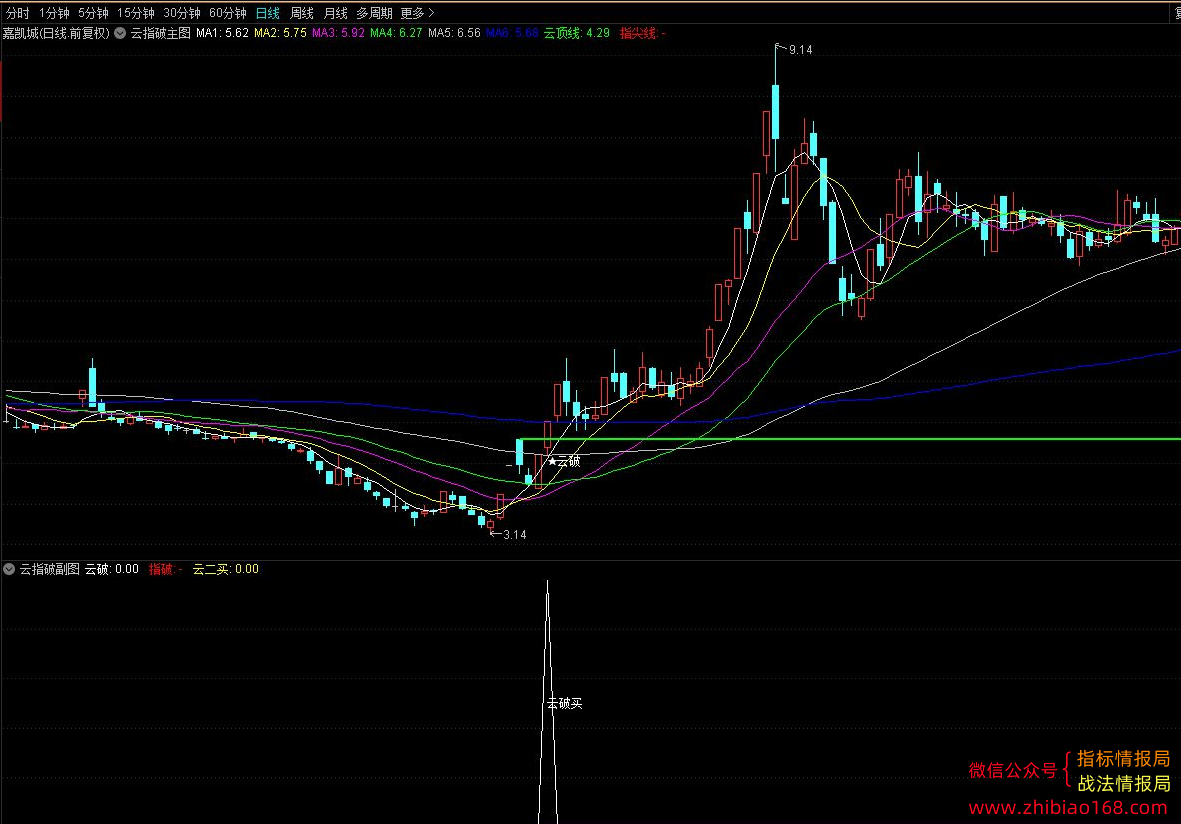Click the 云顶线: 4.29 value label
1181x824 pixels.
tap(577, 33)
